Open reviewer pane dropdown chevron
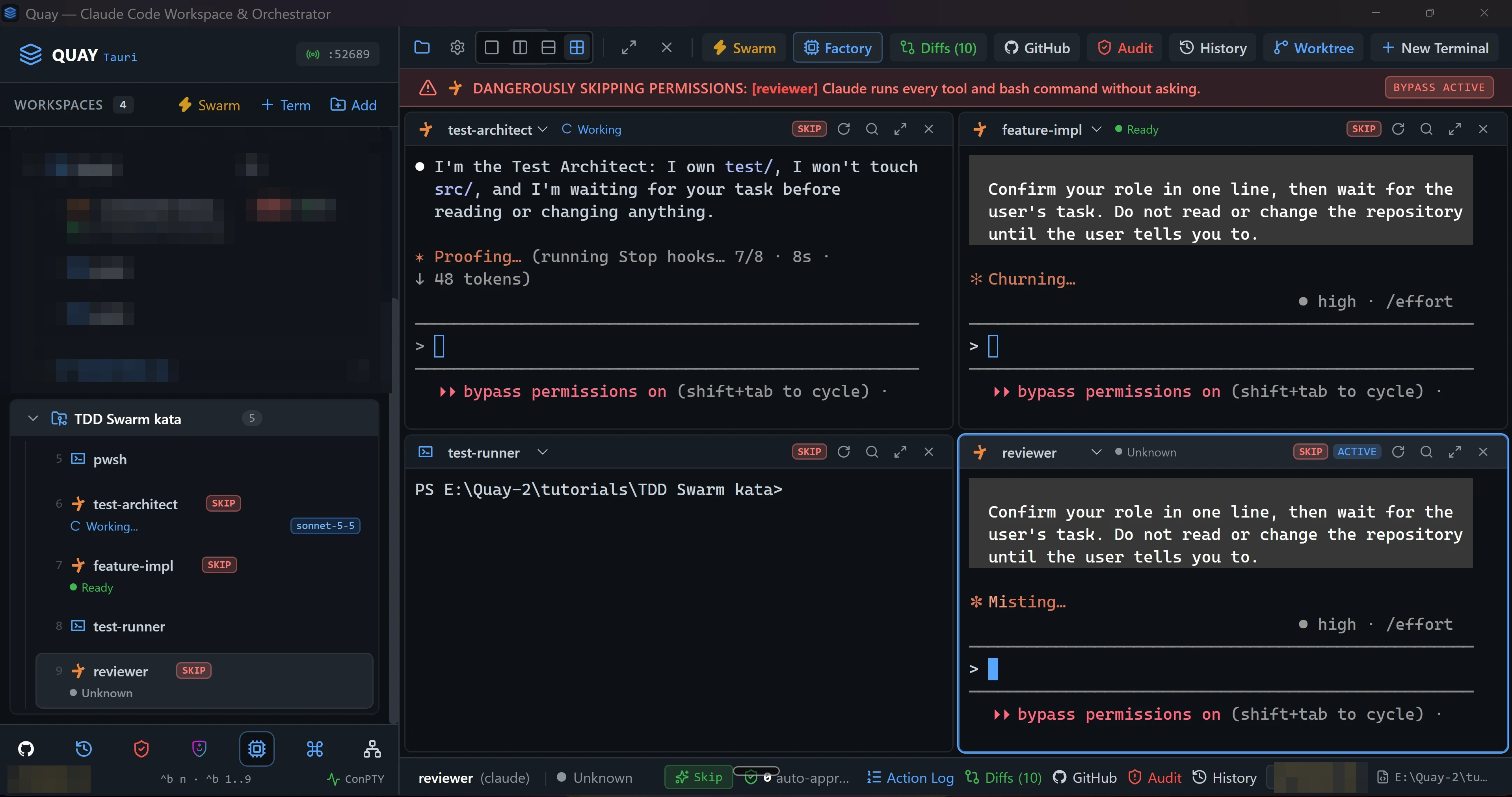The image size is (1512, 797). pyautogui.click(x=1096, y=452)
